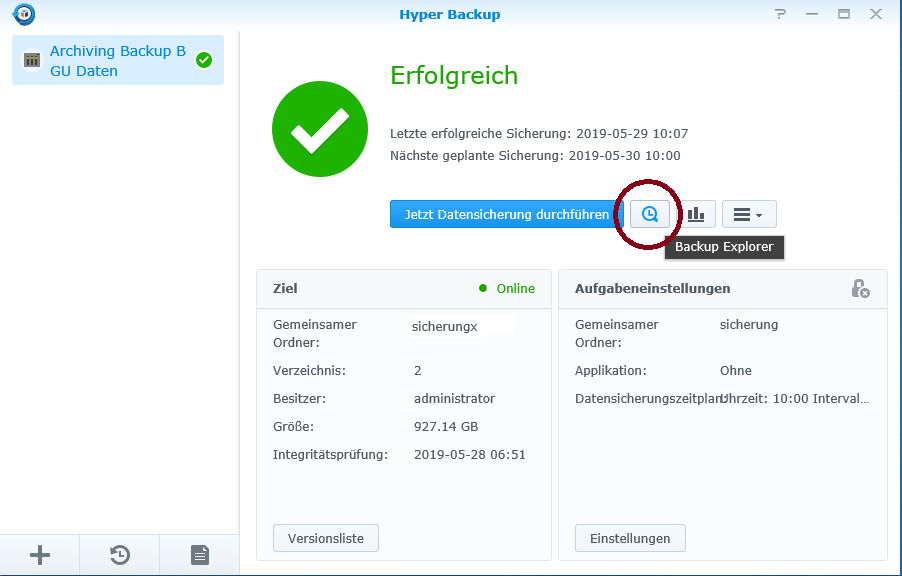This screenshot has width=902, height=576.
Task: Minimize the Hyper Backup window
Action: [x=812, y=15]
